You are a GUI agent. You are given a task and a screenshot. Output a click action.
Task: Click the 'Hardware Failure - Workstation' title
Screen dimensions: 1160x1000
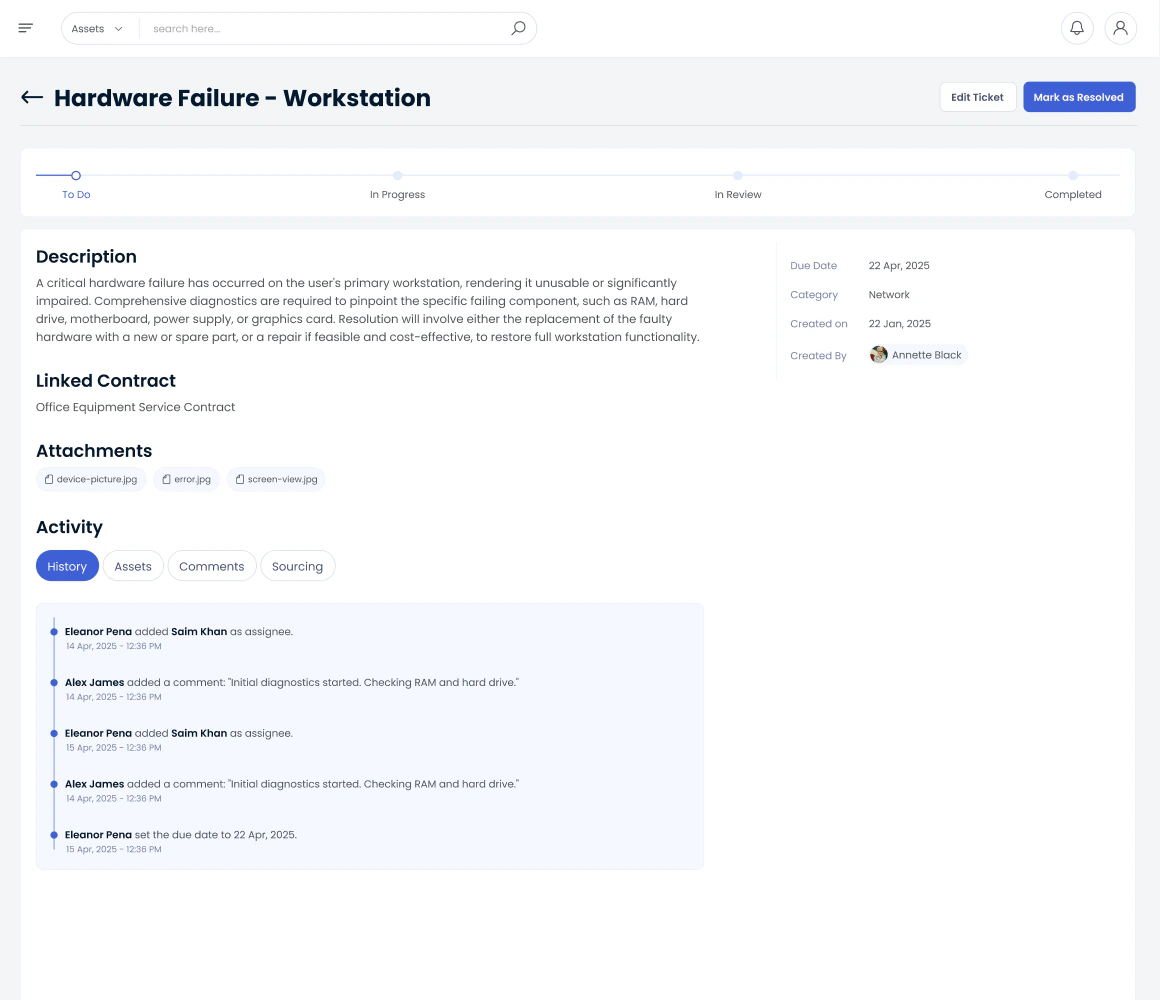click(242, 98)
